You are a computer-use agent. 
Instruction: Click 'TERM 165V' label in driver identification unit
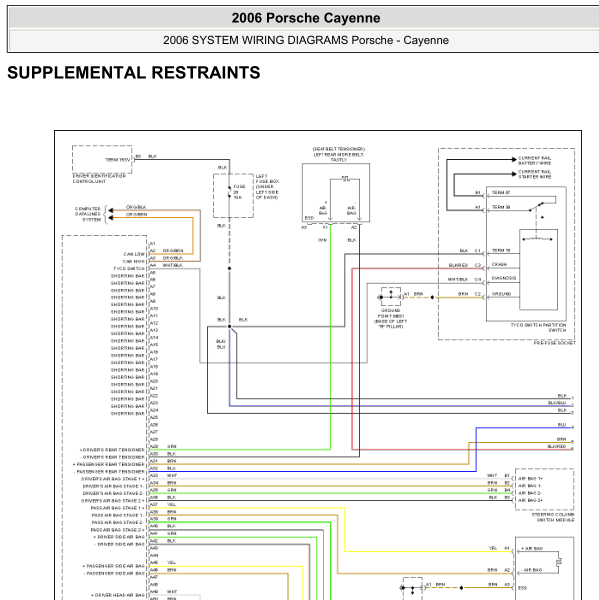(118, 160)
